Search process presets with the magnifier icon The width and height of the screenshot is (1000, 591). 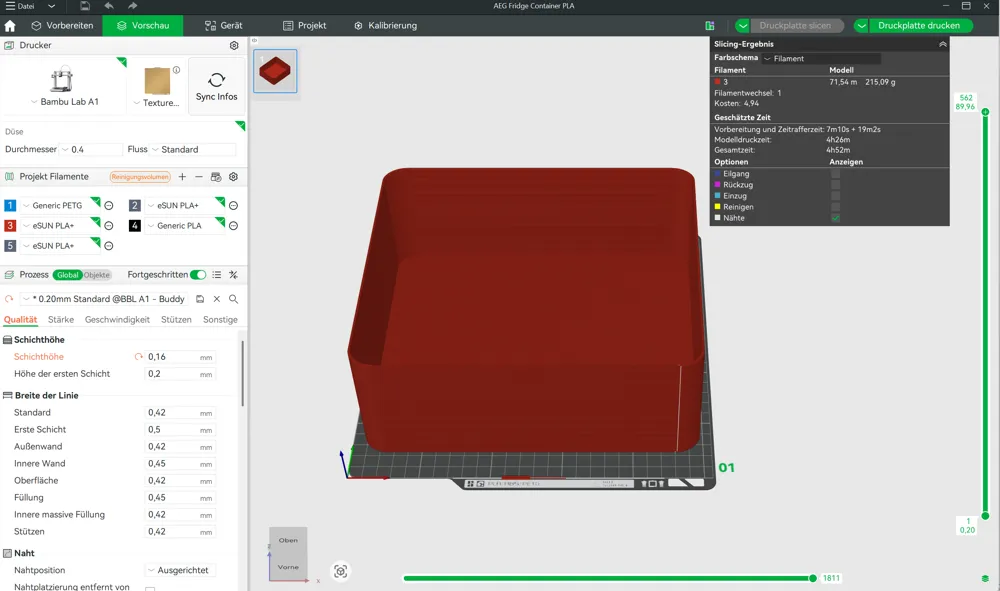[x=233, y=299]
